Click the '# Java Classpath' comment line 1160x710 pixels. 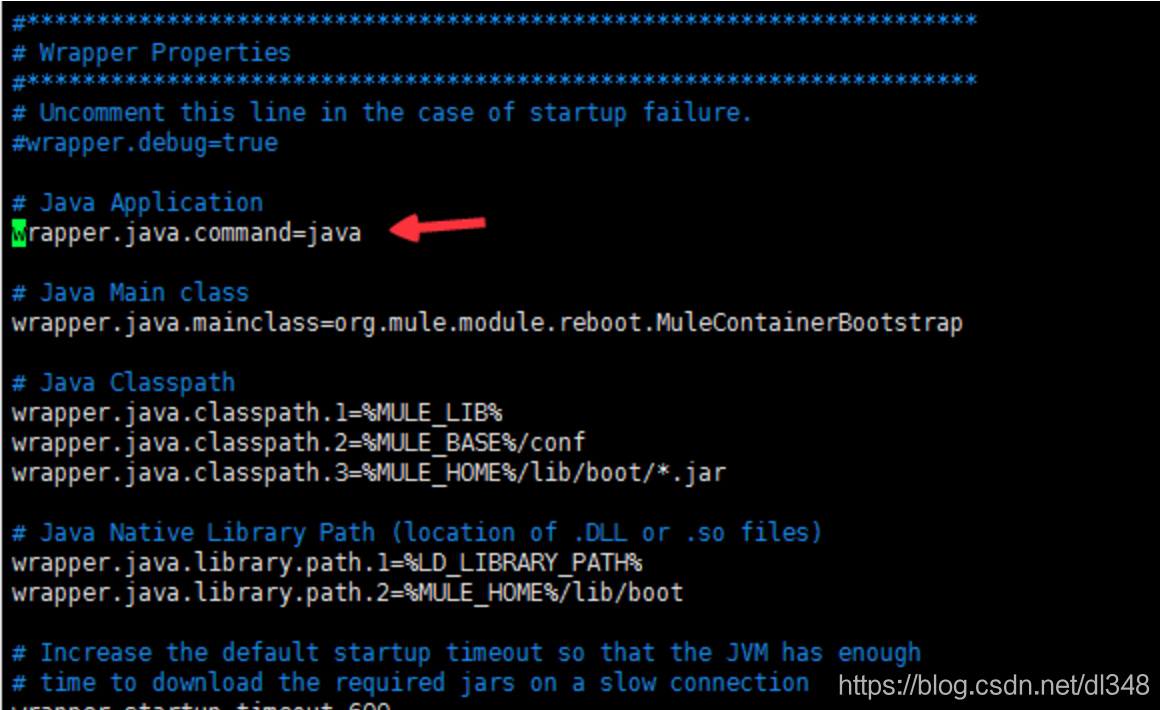click(x=124, y=383)
